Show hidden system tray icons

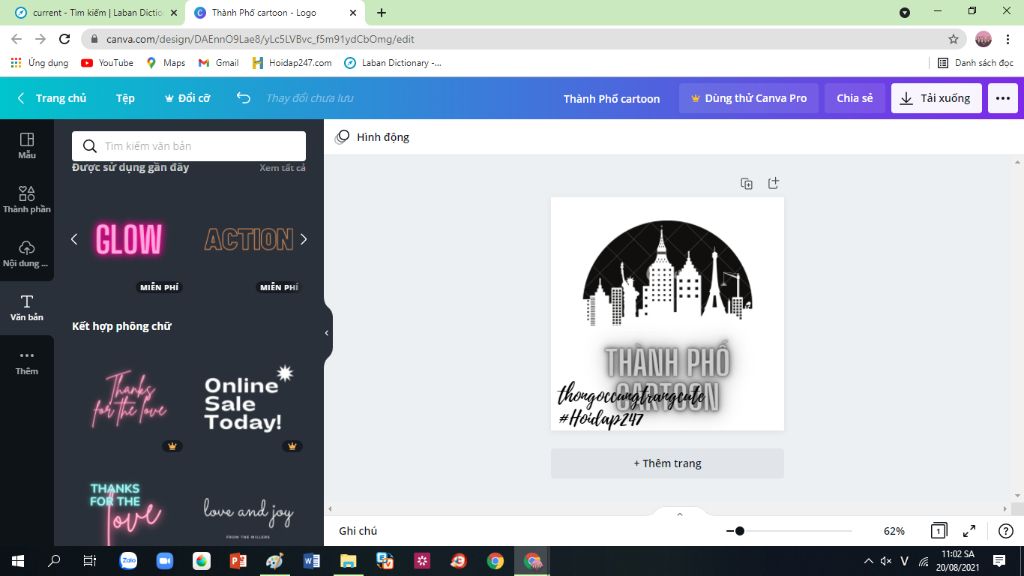(x=868, y=561)
